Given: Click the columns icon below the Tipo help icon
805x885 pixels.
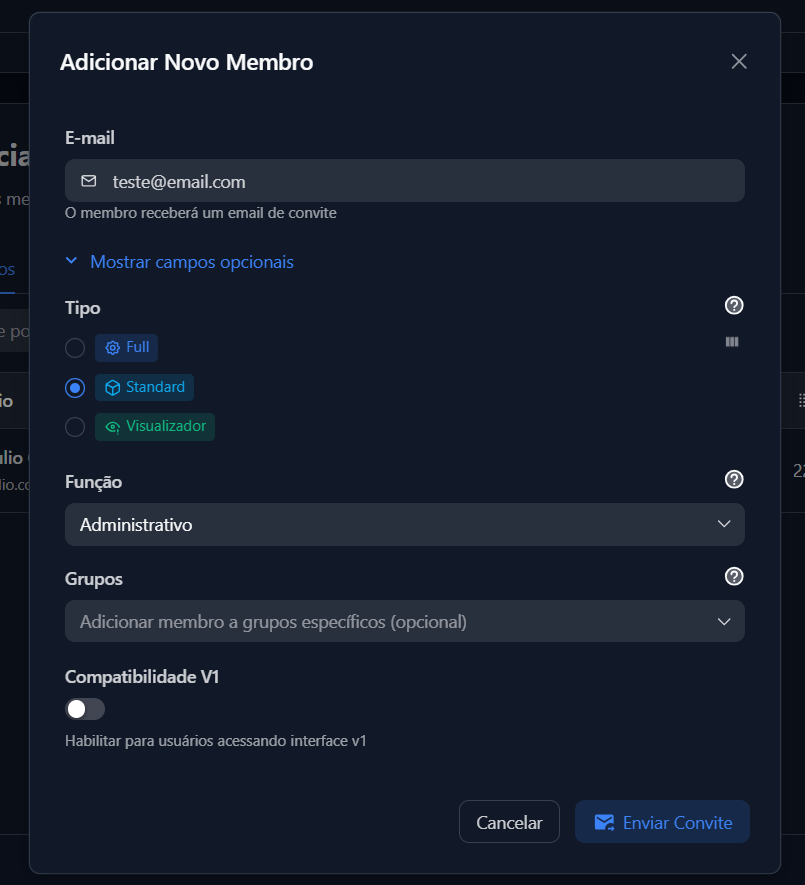Looking at the screenshot, I should 732,342.
